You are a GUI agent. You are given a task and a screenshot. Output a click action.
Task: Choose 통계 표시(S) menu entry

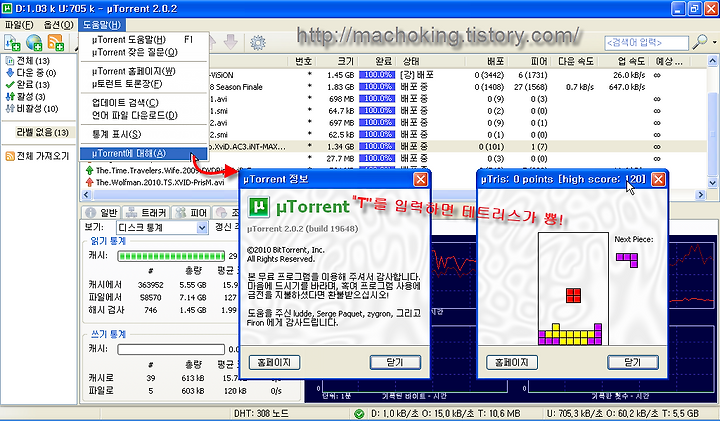click(144, 134)
